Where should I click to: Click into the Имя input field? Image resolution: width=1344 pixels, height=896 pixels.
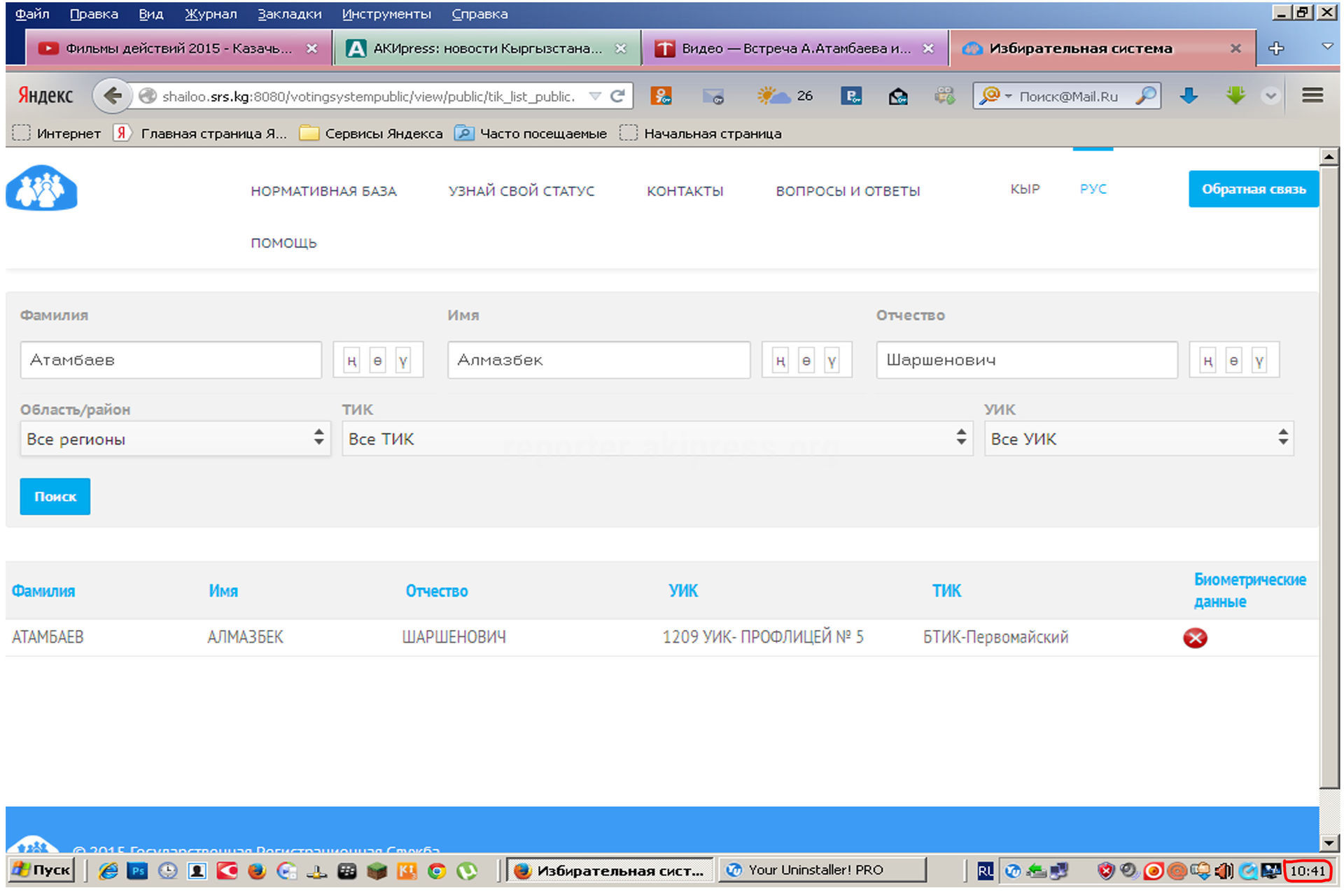[x=598, y=360]
